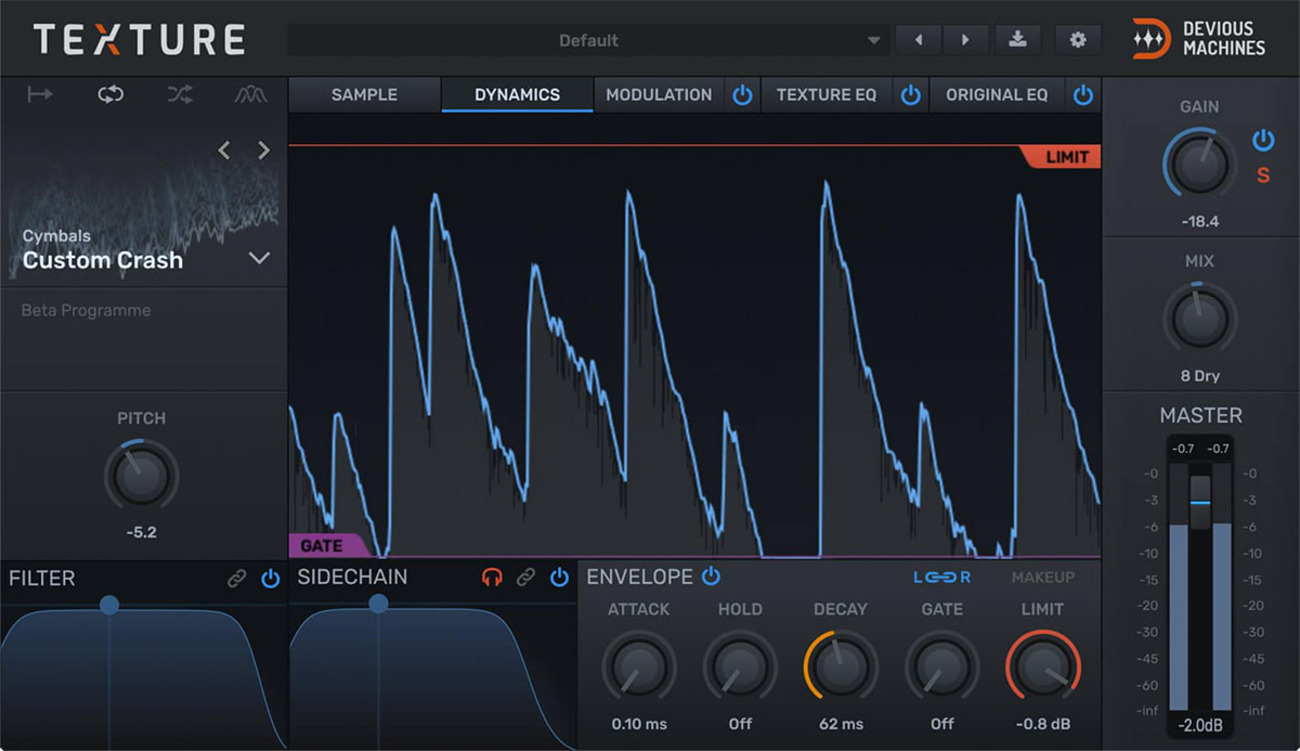The width and height of the screenshot is (1300, 751).
Task: Click the Makeup button
Action: point(1042,578)
